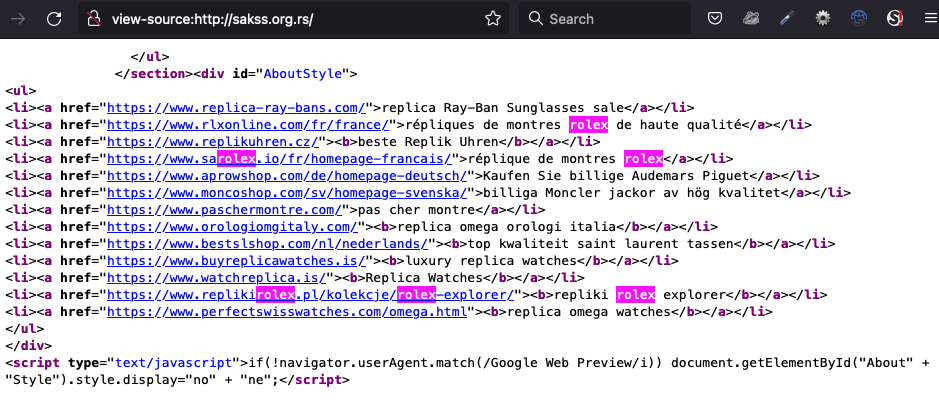Follow the replikuhren.cz link
This screenshot has width=939, height=402.
pos(213,142)
